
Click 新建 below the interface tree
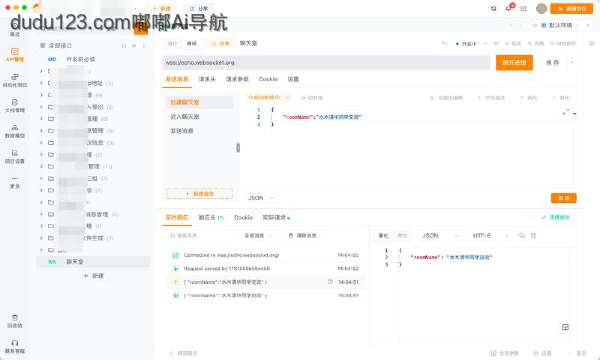pyautogui.click(x=94, y=276)
